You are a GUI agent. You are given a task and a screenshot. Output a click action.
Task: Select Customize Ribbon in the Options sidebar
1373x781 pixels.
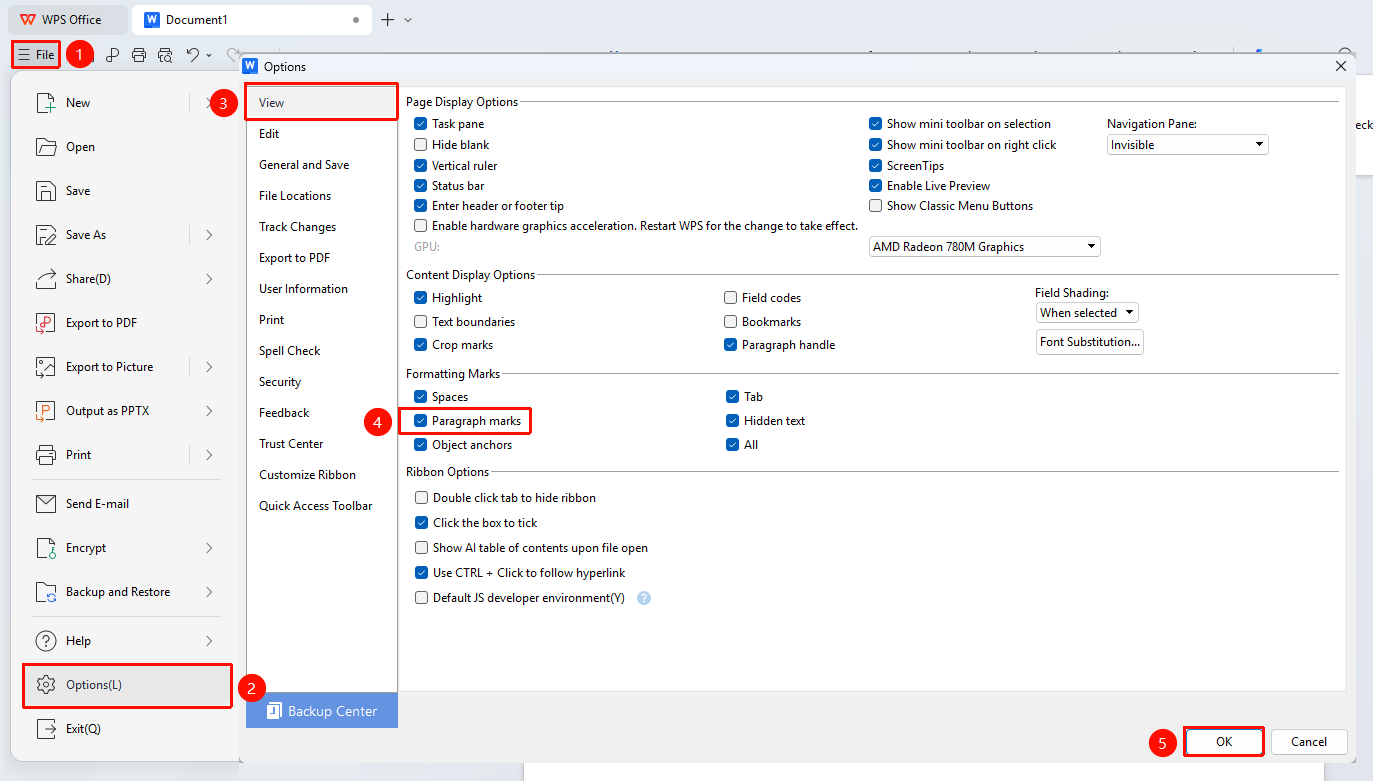322,475
